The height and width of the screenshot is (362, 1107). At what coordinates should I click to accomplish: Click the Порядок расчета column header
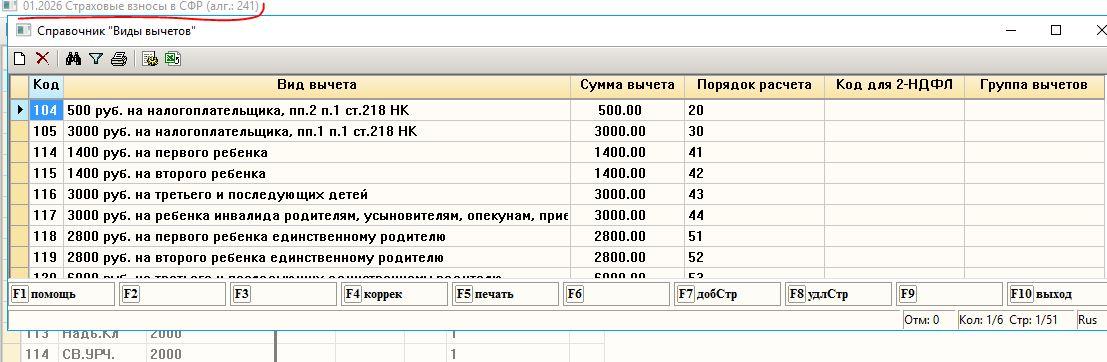click(754, 85)
